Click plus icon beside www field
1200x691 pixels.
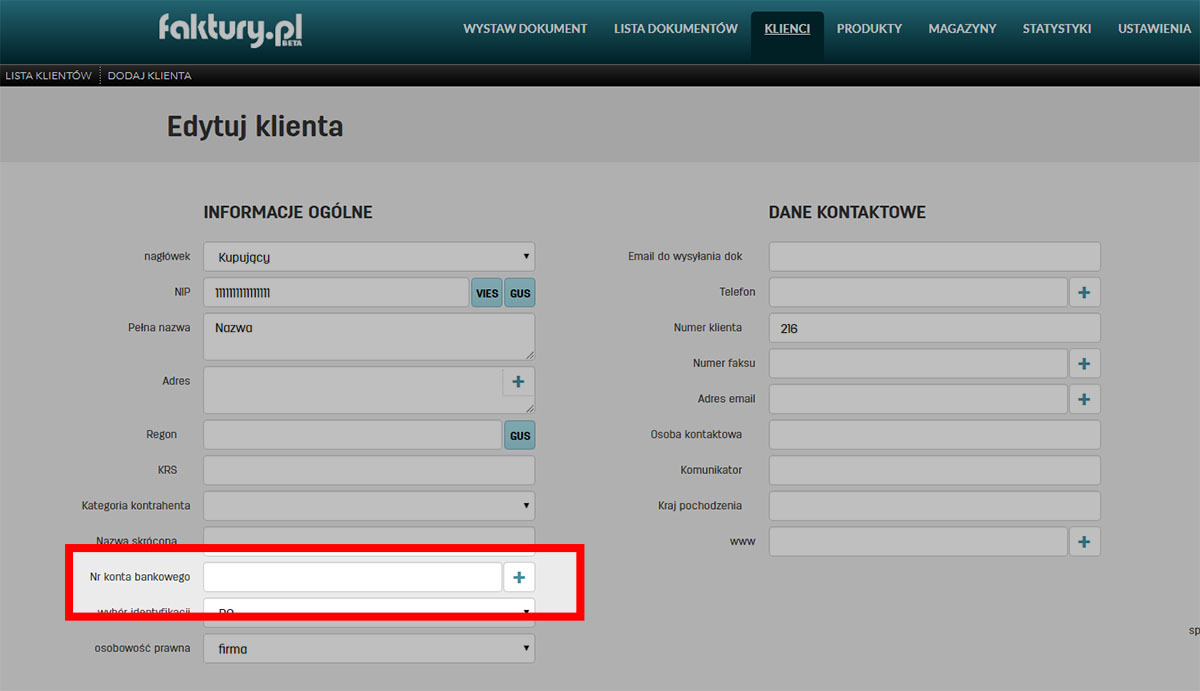click(x=1084, y=542)
